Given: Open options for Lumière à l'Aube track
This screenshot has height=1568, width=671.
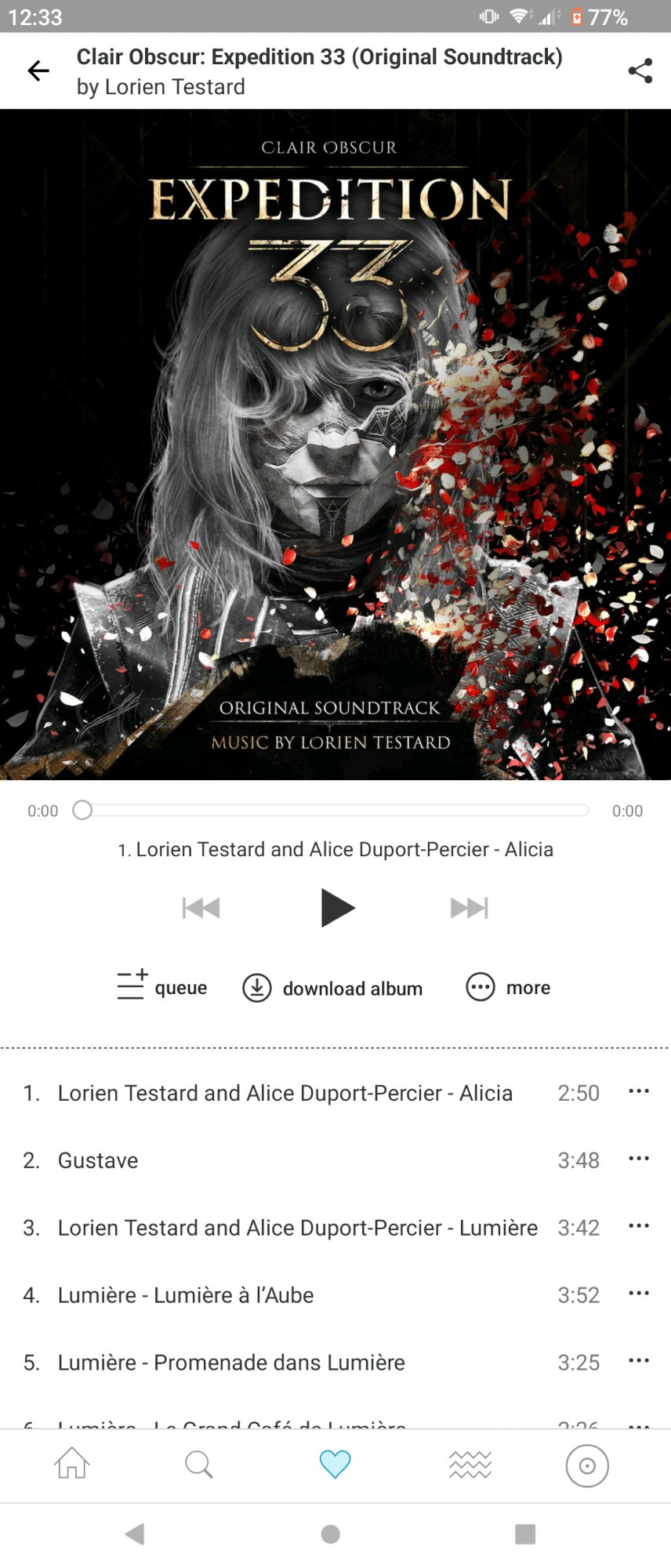Looking at the screenshot, I should (639, 1294).
